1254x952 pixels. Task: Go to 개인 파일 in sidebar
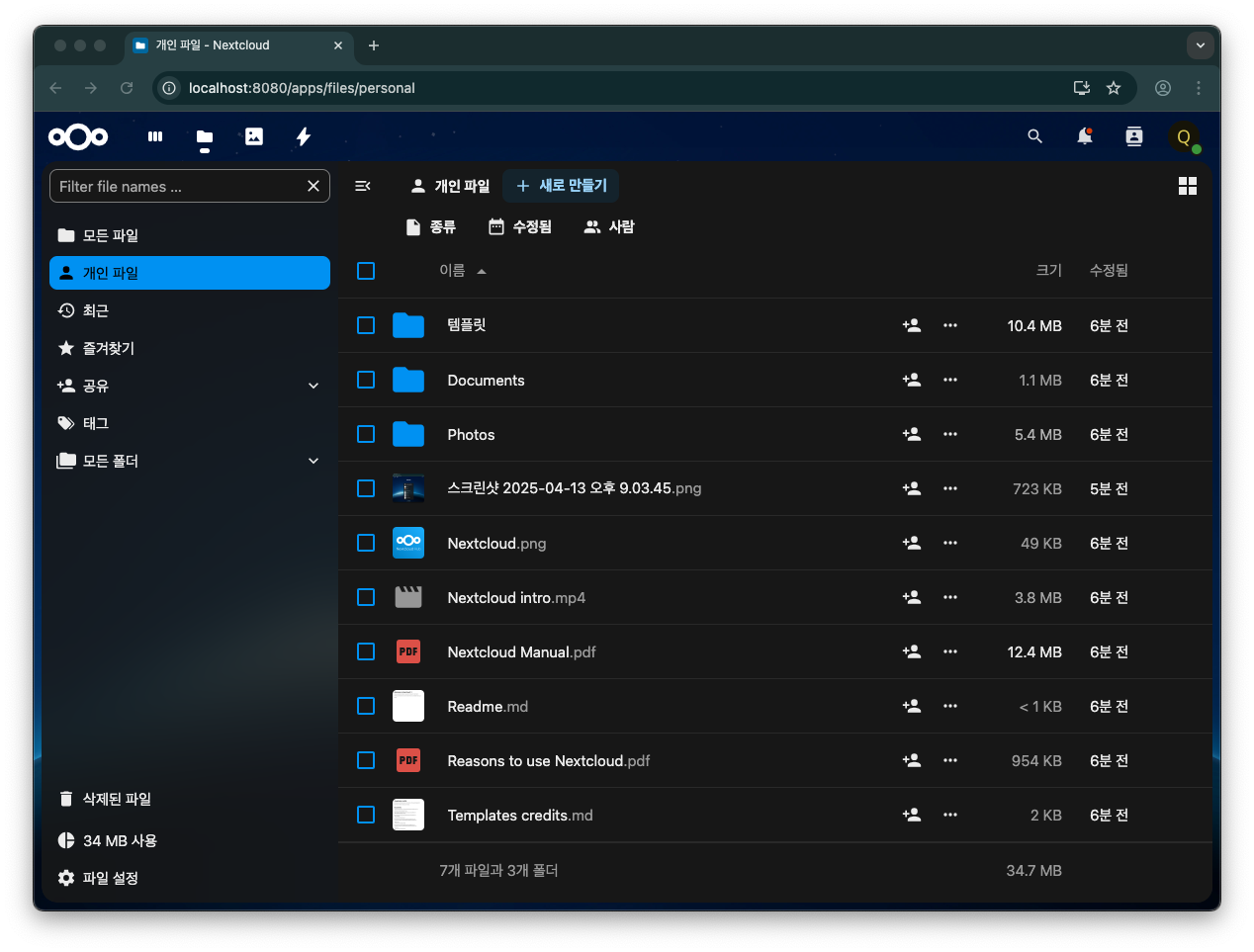pyautogui.click(x=190, y=273)
